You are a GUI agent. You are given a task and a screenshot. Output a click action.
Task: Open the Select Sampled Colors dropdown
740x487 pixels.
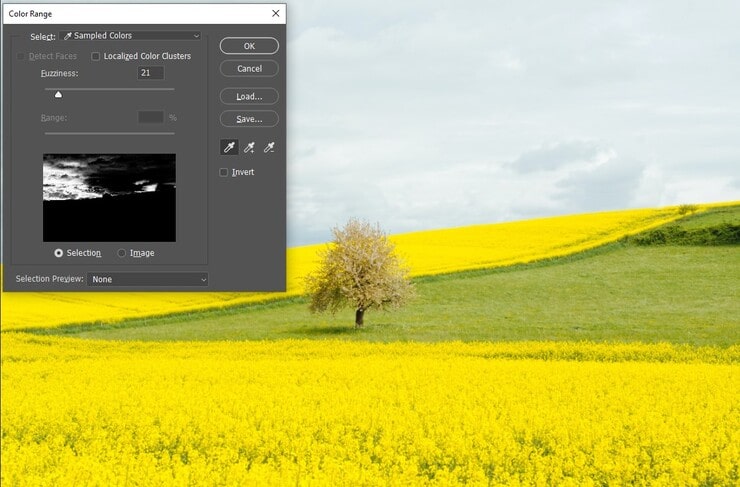[130, 36]
